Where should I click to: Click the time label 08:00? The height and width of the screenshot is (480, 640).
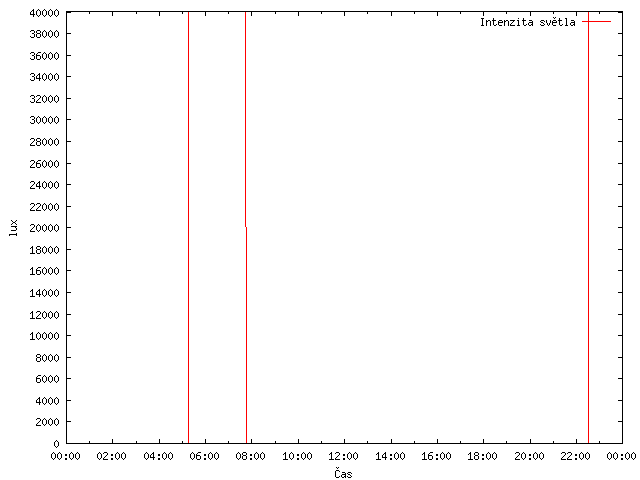point(251,456)
